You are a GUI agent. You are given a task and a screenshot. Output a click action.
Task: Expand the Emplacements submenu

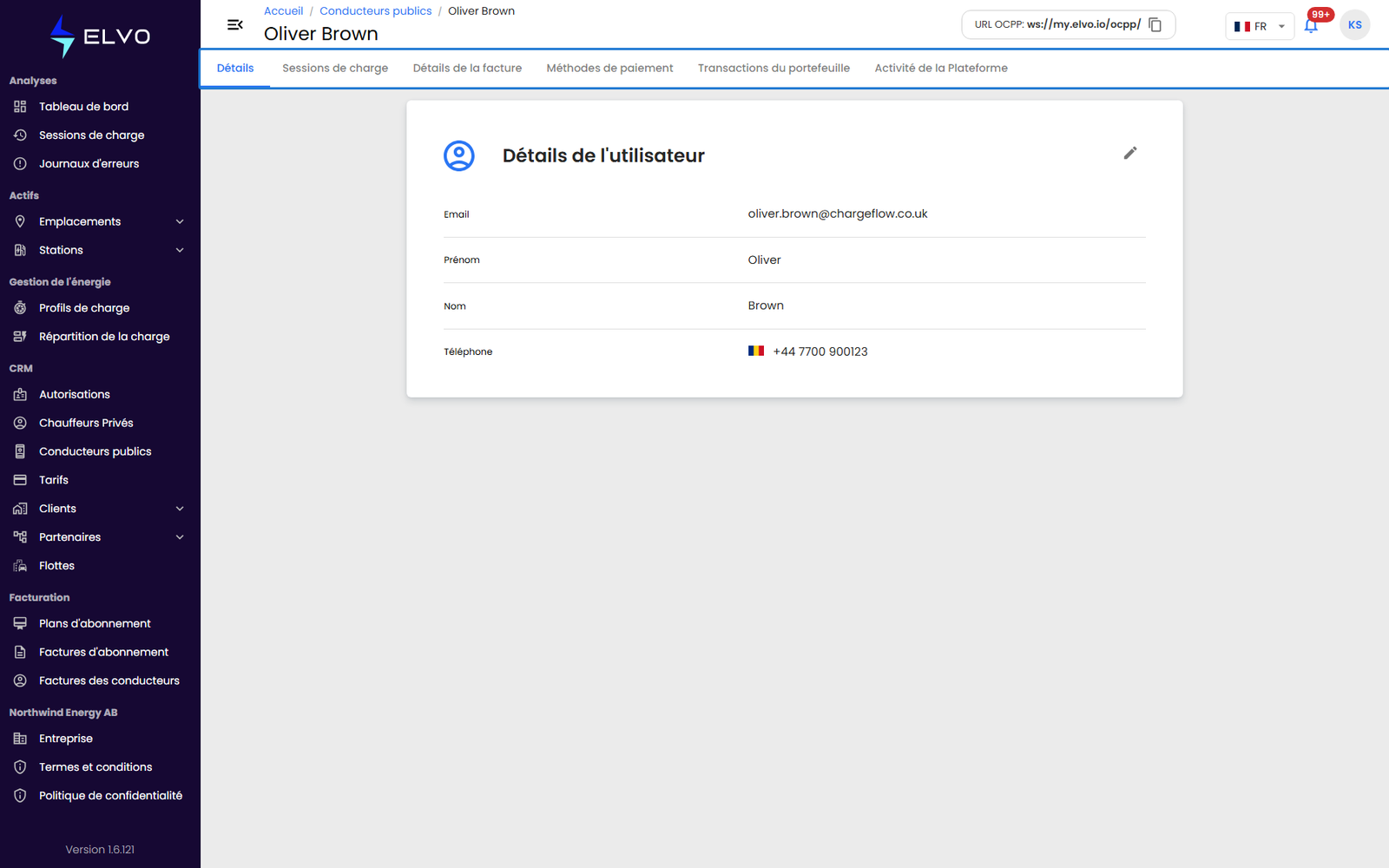[x=180, y=221]
